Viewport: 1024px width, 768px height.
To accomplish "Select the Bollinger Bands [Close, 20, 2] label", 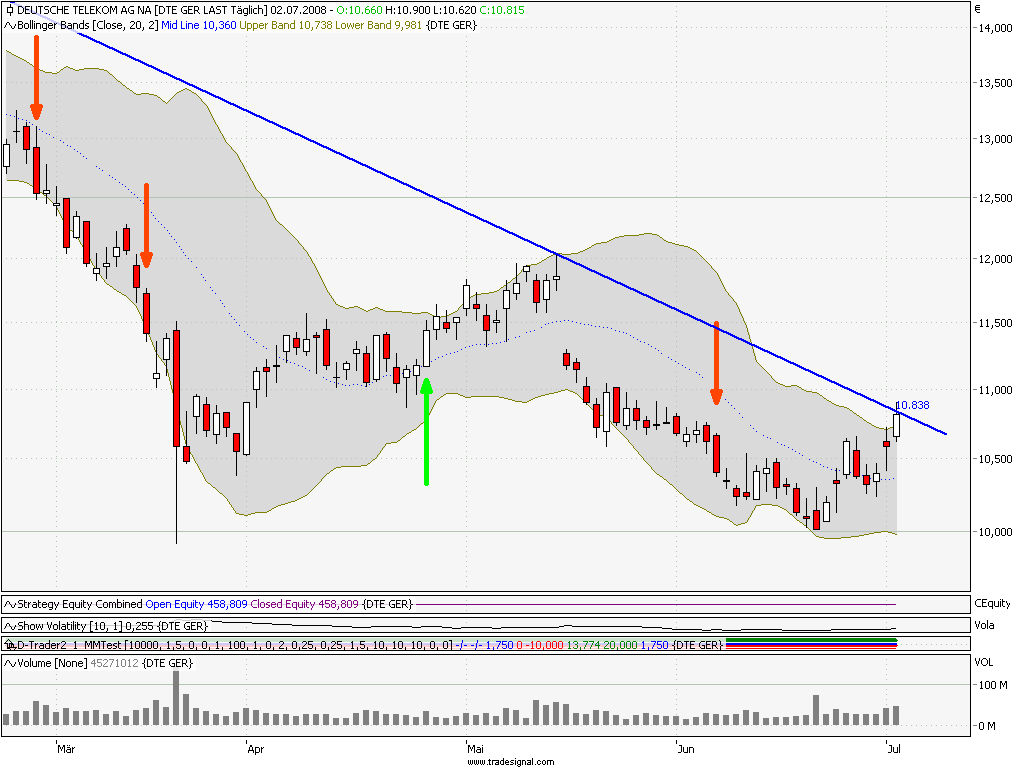I will [88, 25].
